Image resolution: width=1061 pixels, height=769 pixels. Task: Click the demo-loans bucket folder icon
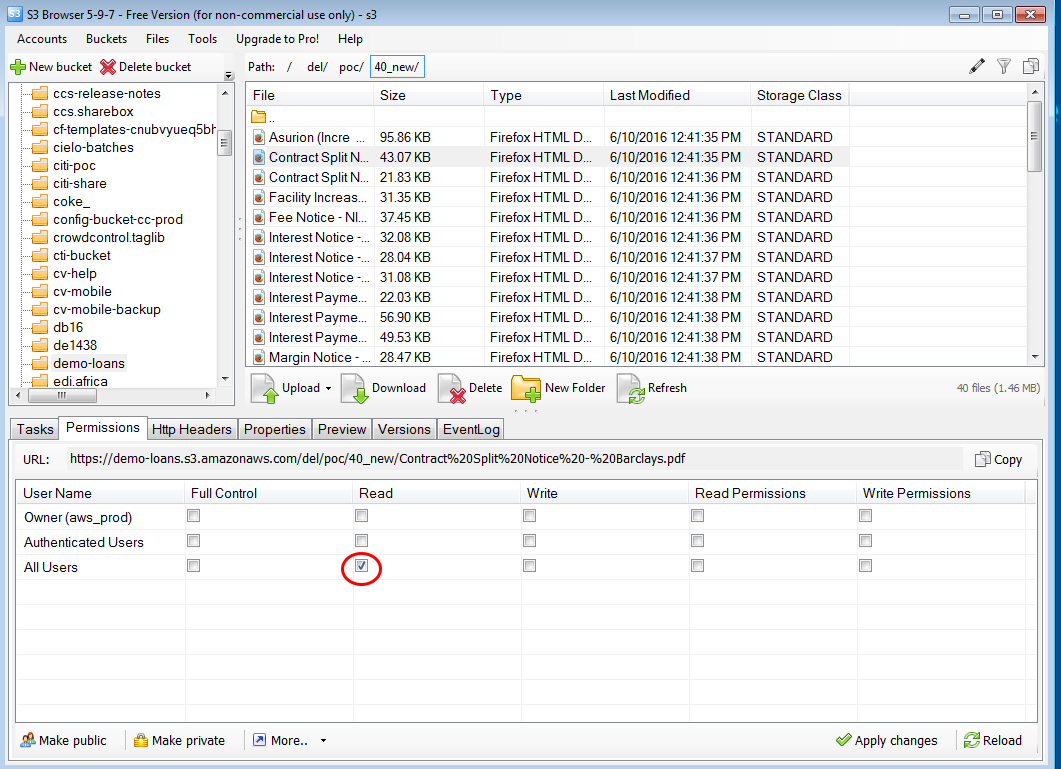click(x=41, y=364)
